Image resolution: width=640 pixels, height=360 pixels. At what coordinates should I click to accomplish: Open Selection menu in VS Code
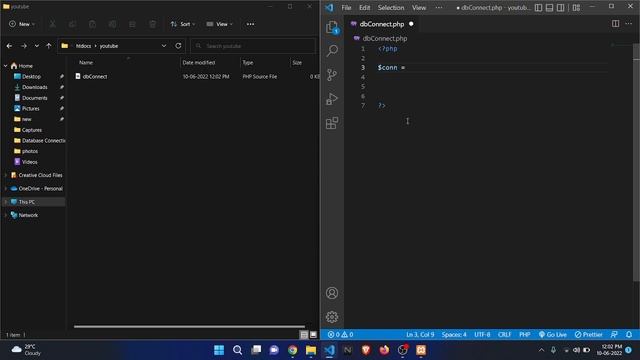click(x=391, y=7)
